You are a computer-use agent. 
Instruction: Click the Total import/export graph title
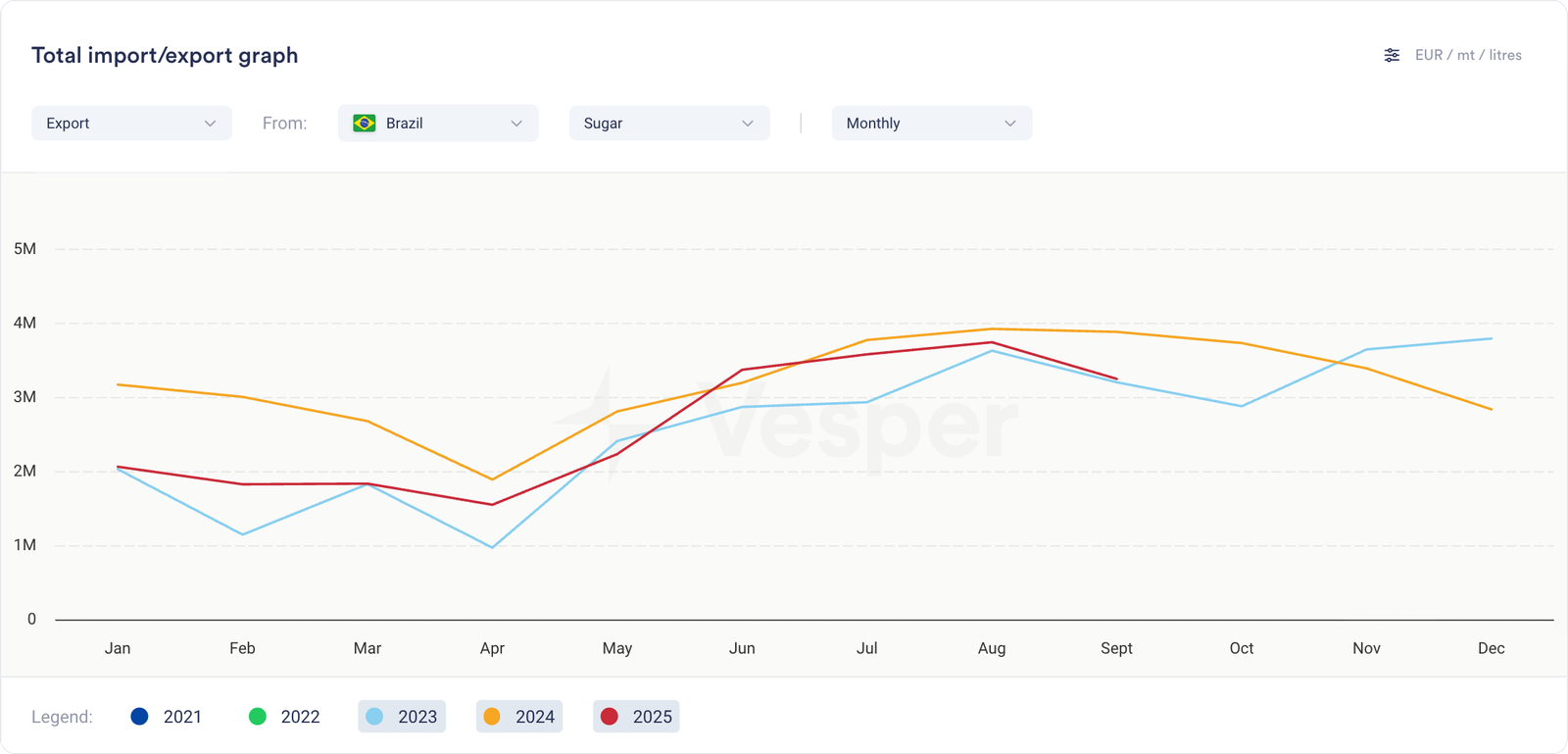click(165, 55)
